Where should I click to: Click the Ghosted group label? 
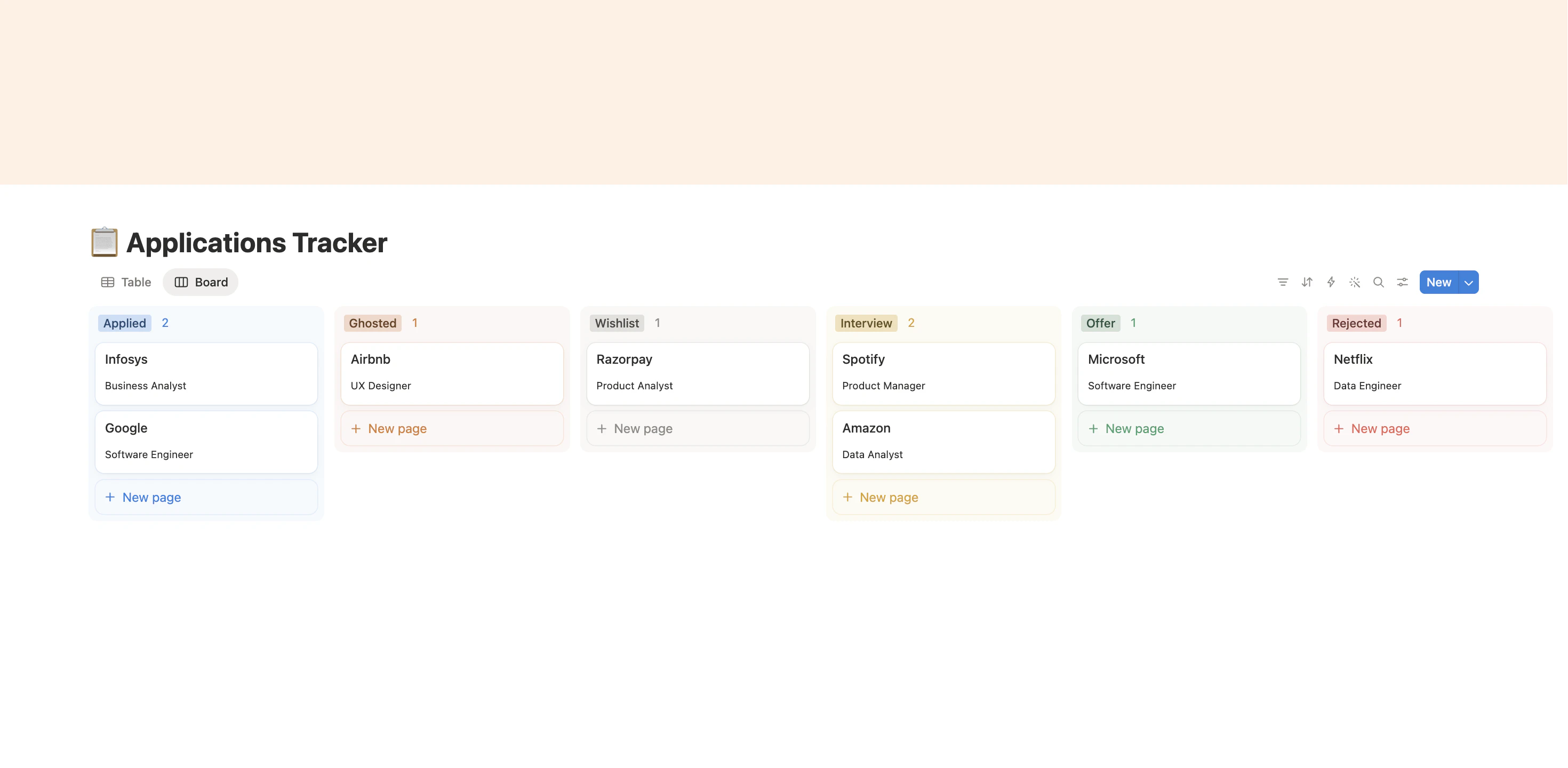coord(372,323)
